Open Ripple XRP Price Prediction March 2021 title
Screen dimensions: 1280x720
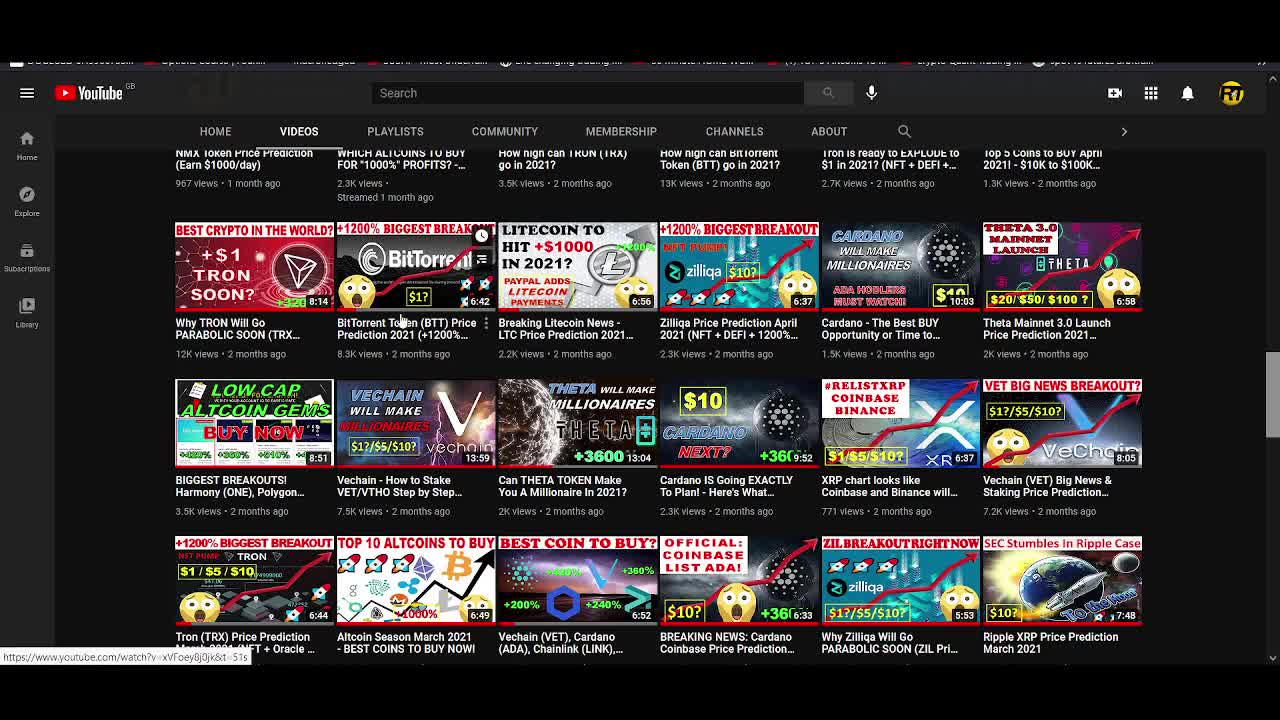tap(1051, 643)
